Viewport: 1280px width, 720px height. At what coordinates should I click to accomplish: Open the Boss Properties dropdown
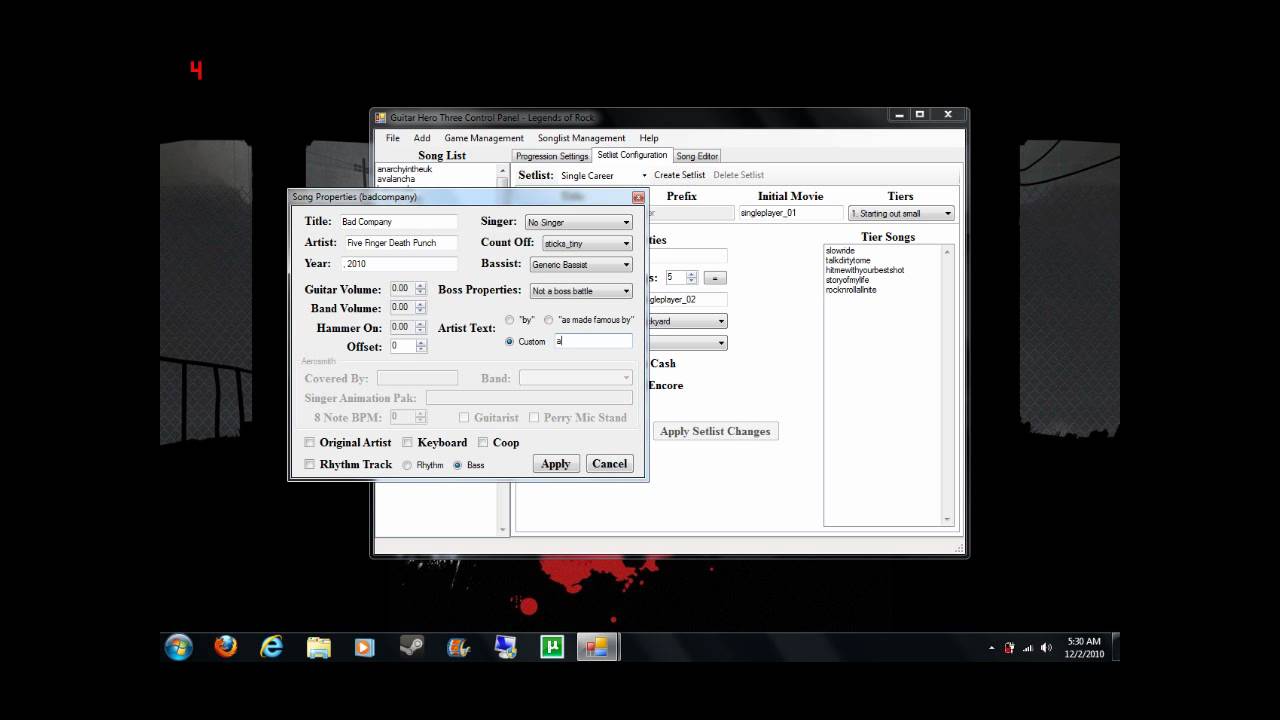(x=579, y=291)
